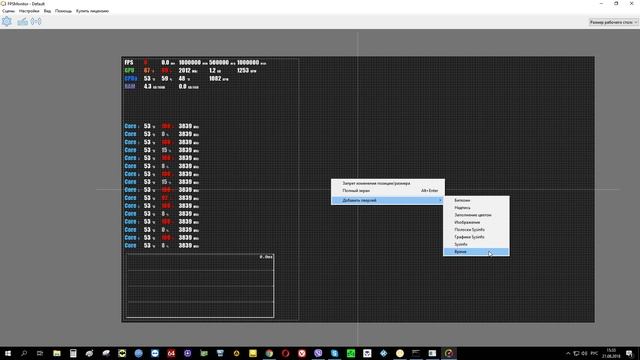
Task: Open File Explorer from taskbar
Action: click(x=57, y=353)
